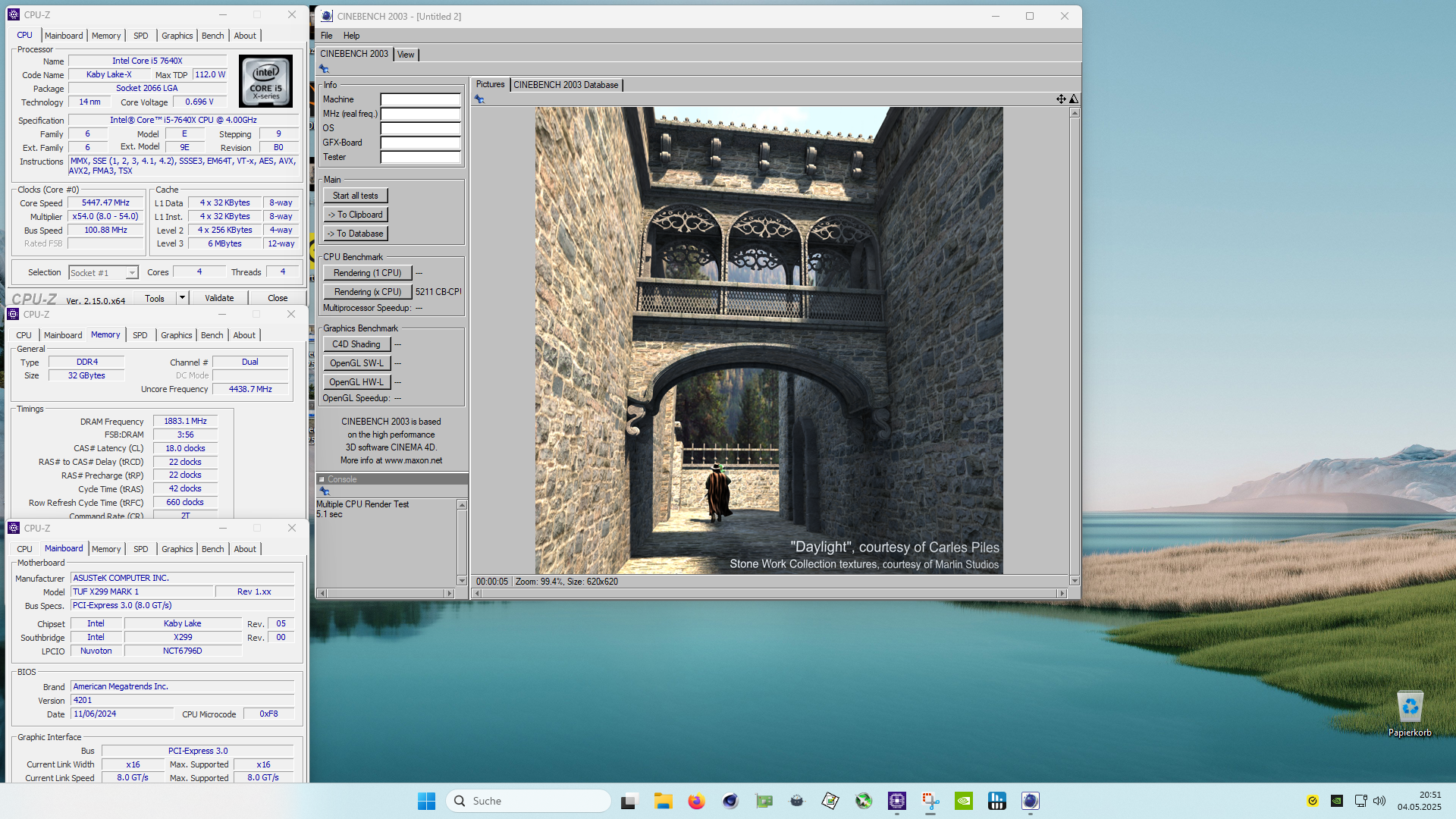Click the picture panel vertical scroll down arrow
This screenshot has height=819, width=1456.
(1075, 581)
